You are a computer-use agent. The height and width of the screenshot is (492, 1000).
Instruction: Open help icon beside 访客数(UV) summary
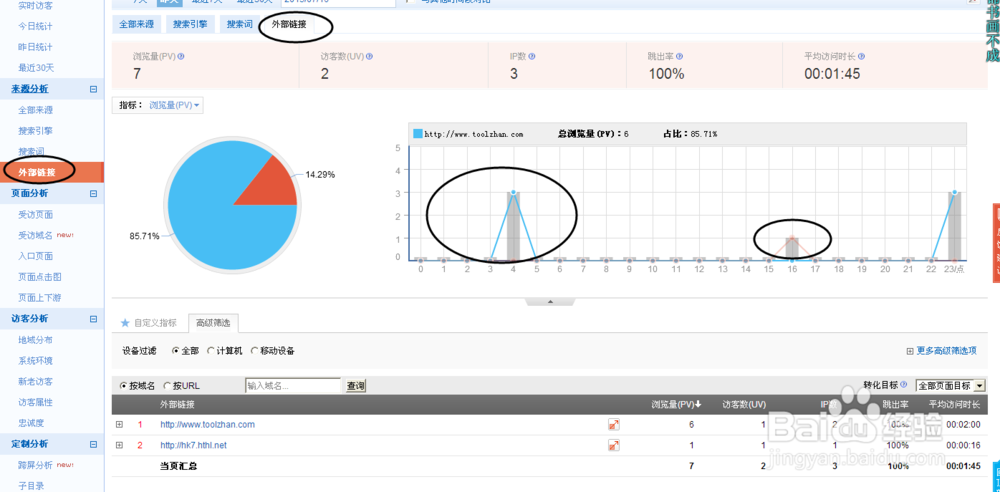369,56
